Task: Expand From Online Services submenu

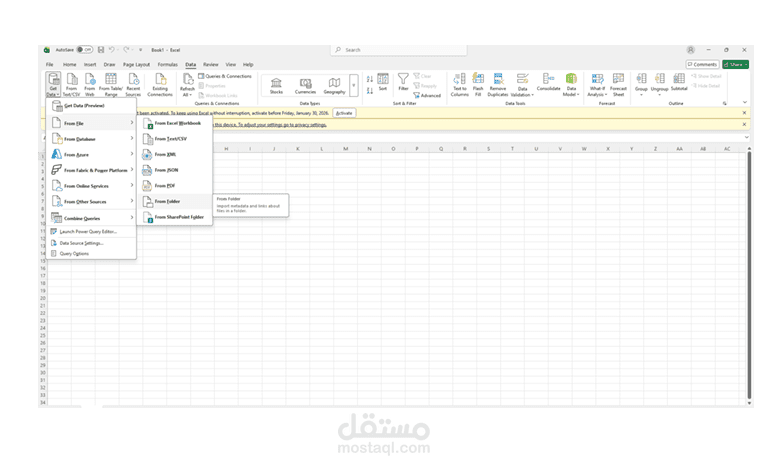Action: point(92,186)
